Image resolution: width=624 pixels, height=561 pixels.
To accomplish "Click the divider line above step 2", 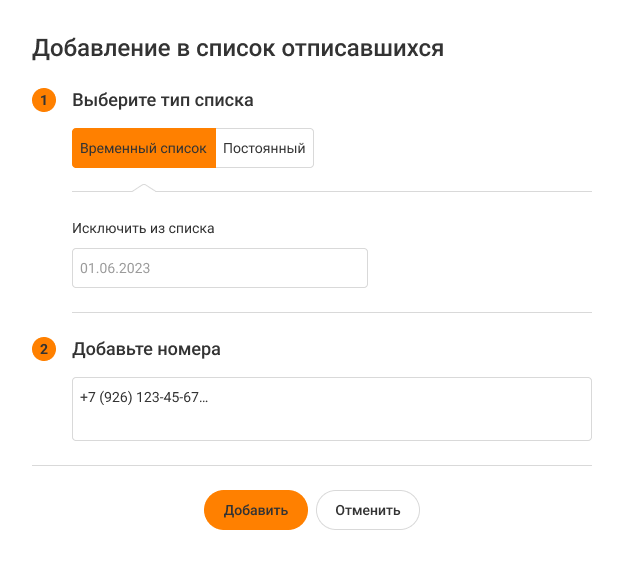I will coord(332,312).
